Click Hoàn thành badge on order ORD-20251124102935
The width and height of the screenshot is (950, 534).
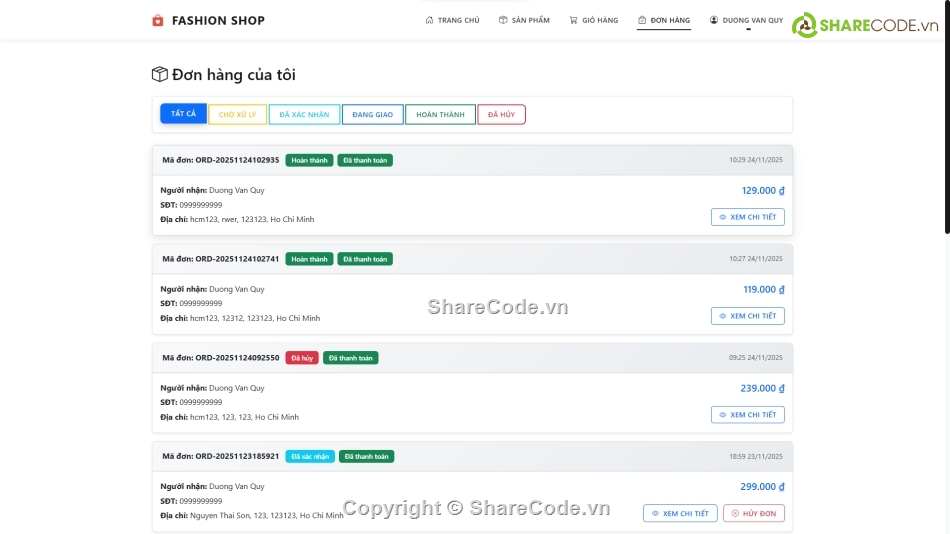[309, 160]
